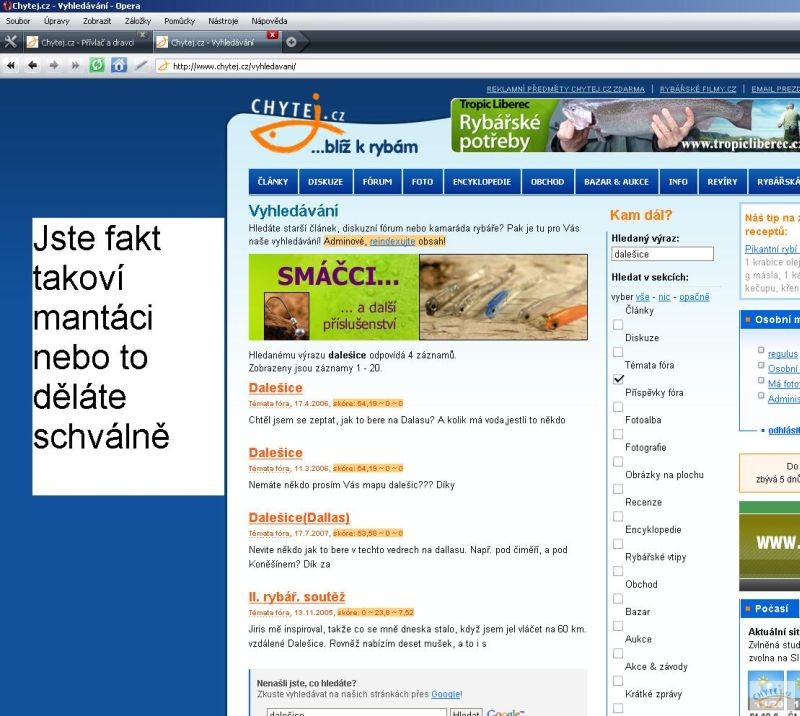
Task: Click the Opera icon in the title bar
Action: pos(6,6)
